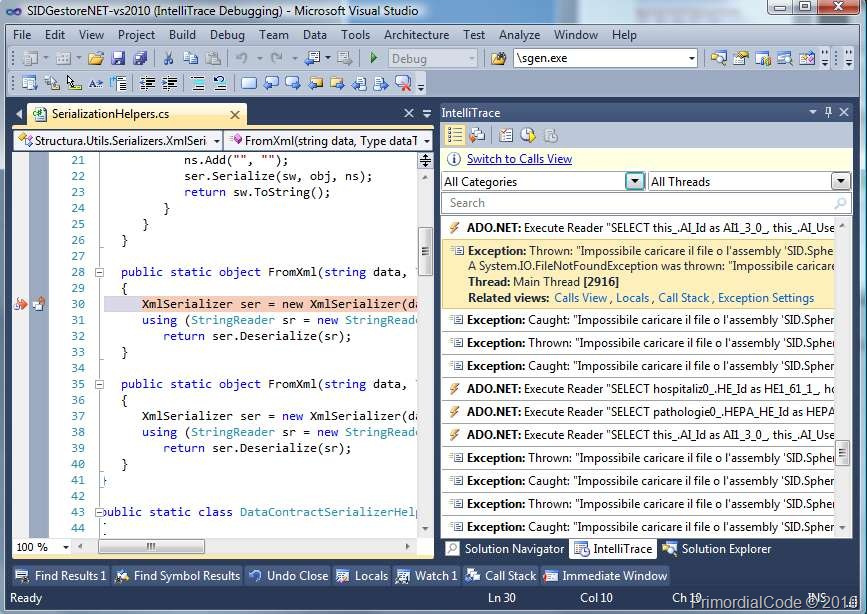Click the Paste clipboard icon
867x614 pixels.
tap(213, 58)
